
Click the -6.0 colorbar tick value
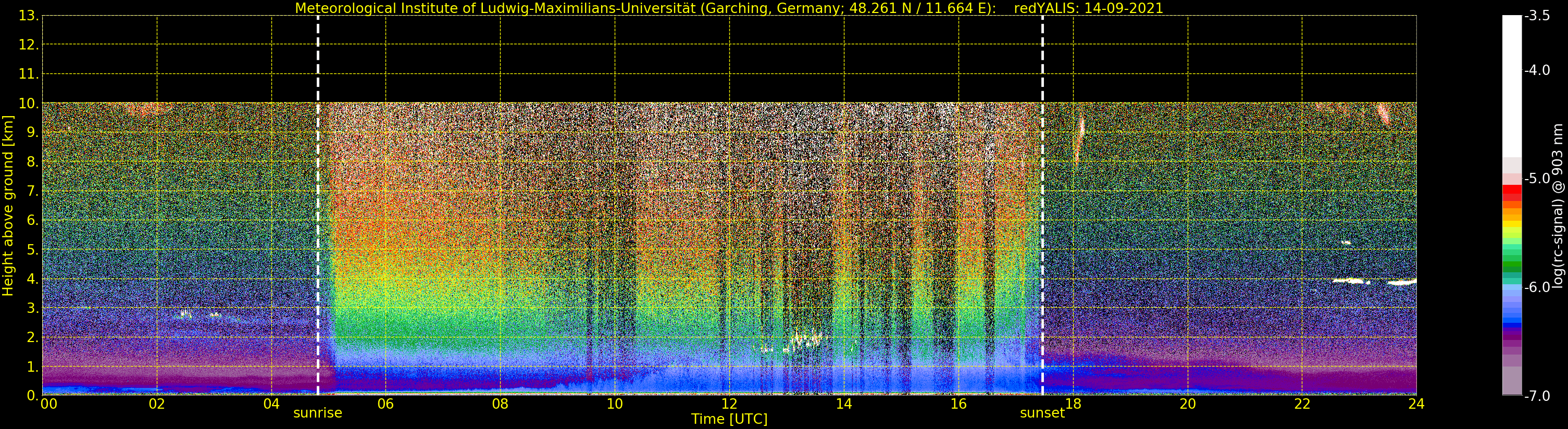[x=1537, y=287]
